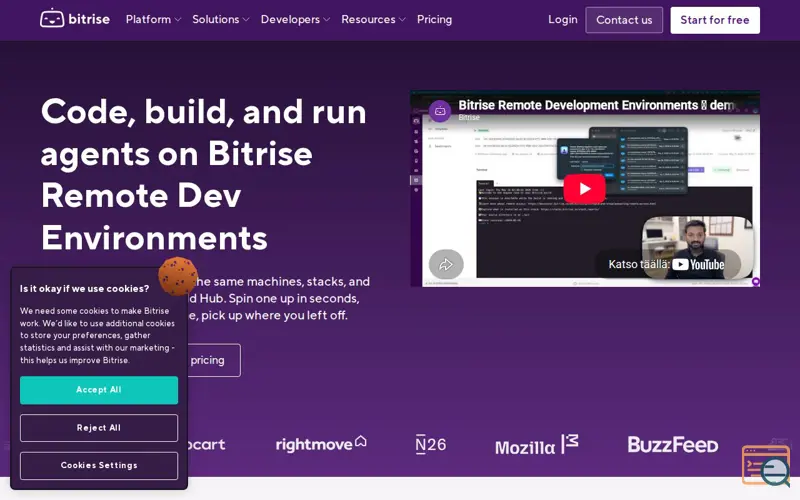This screenshot has width=800, height=500.
Task: Click the partially hidden pricing button
Action: pyautogui.click(x=214, y=360)
